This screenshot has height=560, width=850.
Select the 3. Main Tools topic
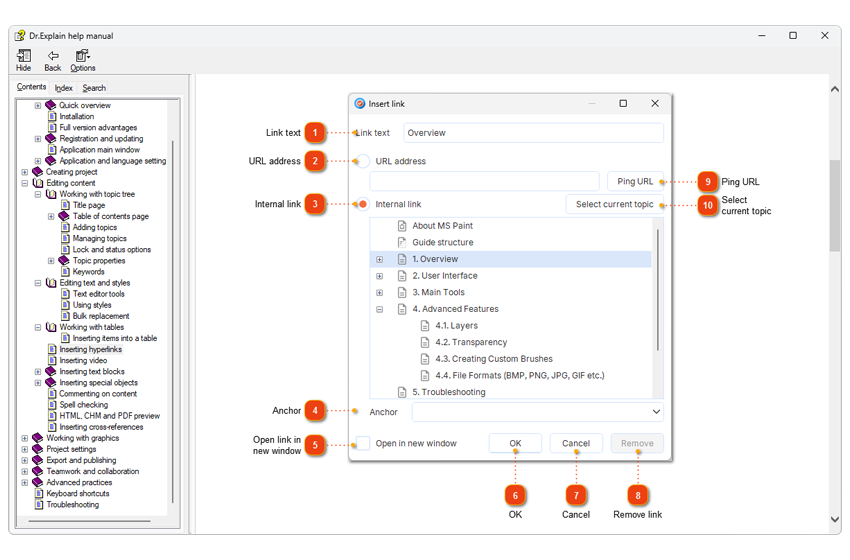click(438, 292)
